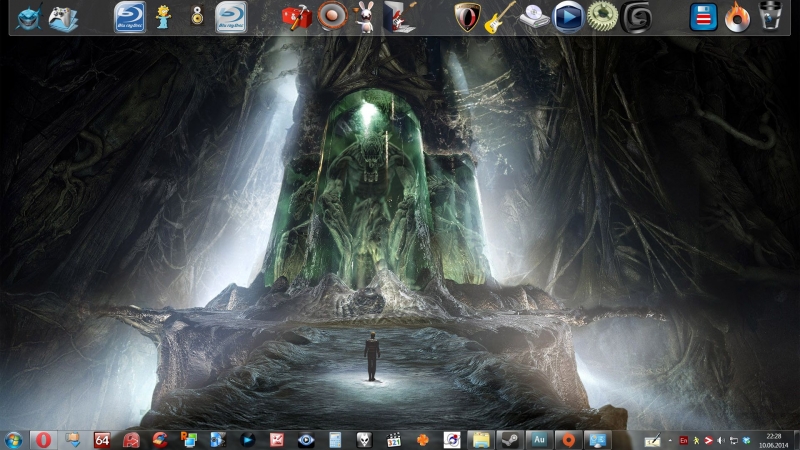
Task: Open the guitar amplifier box icon
Action: [399, 17]
